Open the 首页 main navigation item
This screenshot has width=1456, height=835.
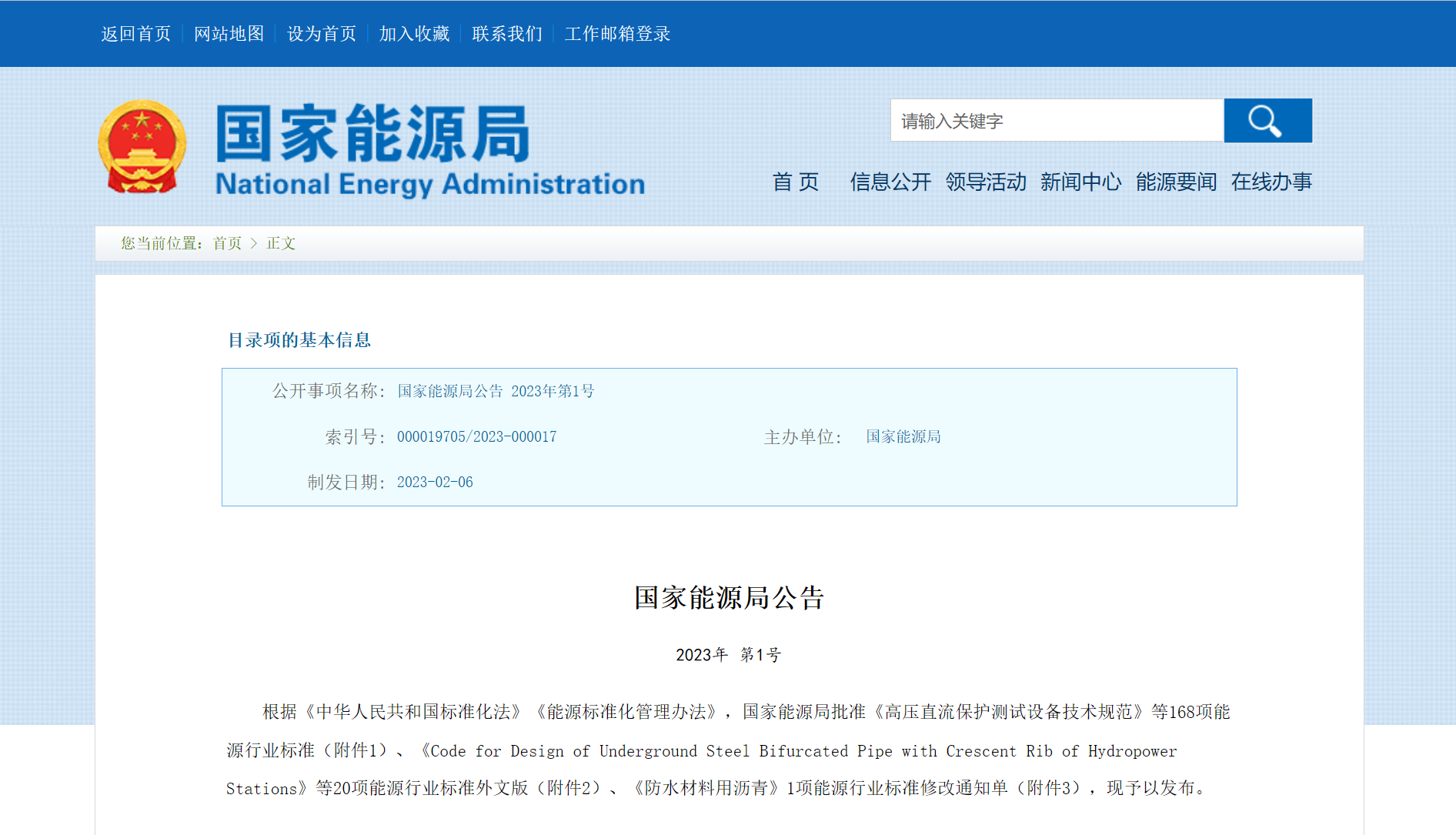coord(796,182)
